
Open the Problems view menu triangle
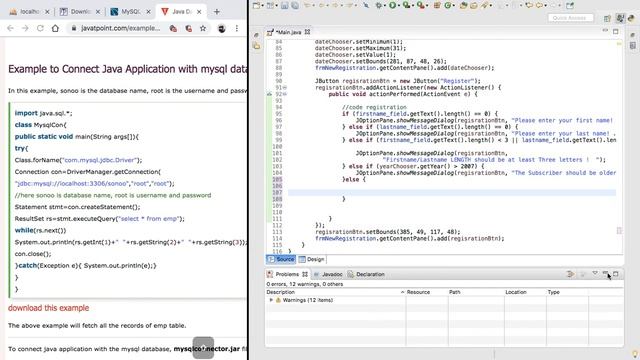pyautogui.click(x=595, y=273)
